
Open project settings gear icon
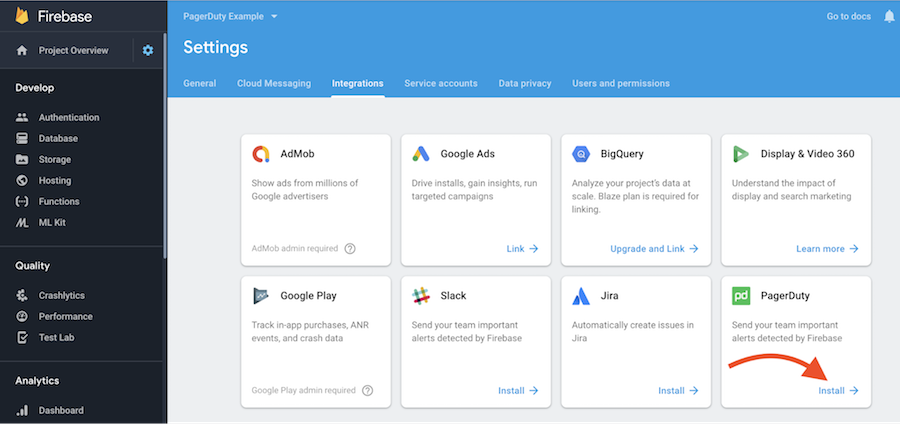coord(148,50)
